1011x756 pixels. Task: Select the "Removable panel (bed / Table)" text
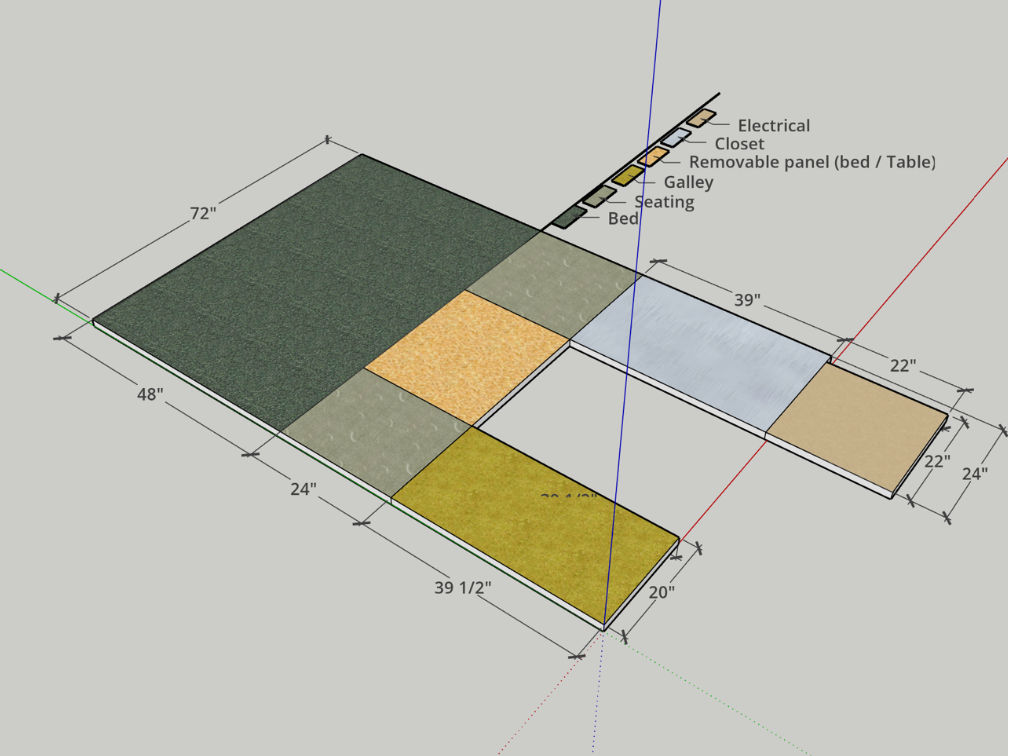[x=812, y=162]
